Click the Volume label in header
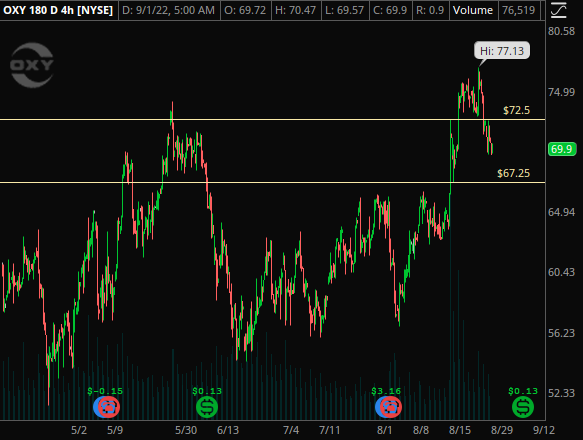This screenshot has width=583, height=440. [473, 10]
